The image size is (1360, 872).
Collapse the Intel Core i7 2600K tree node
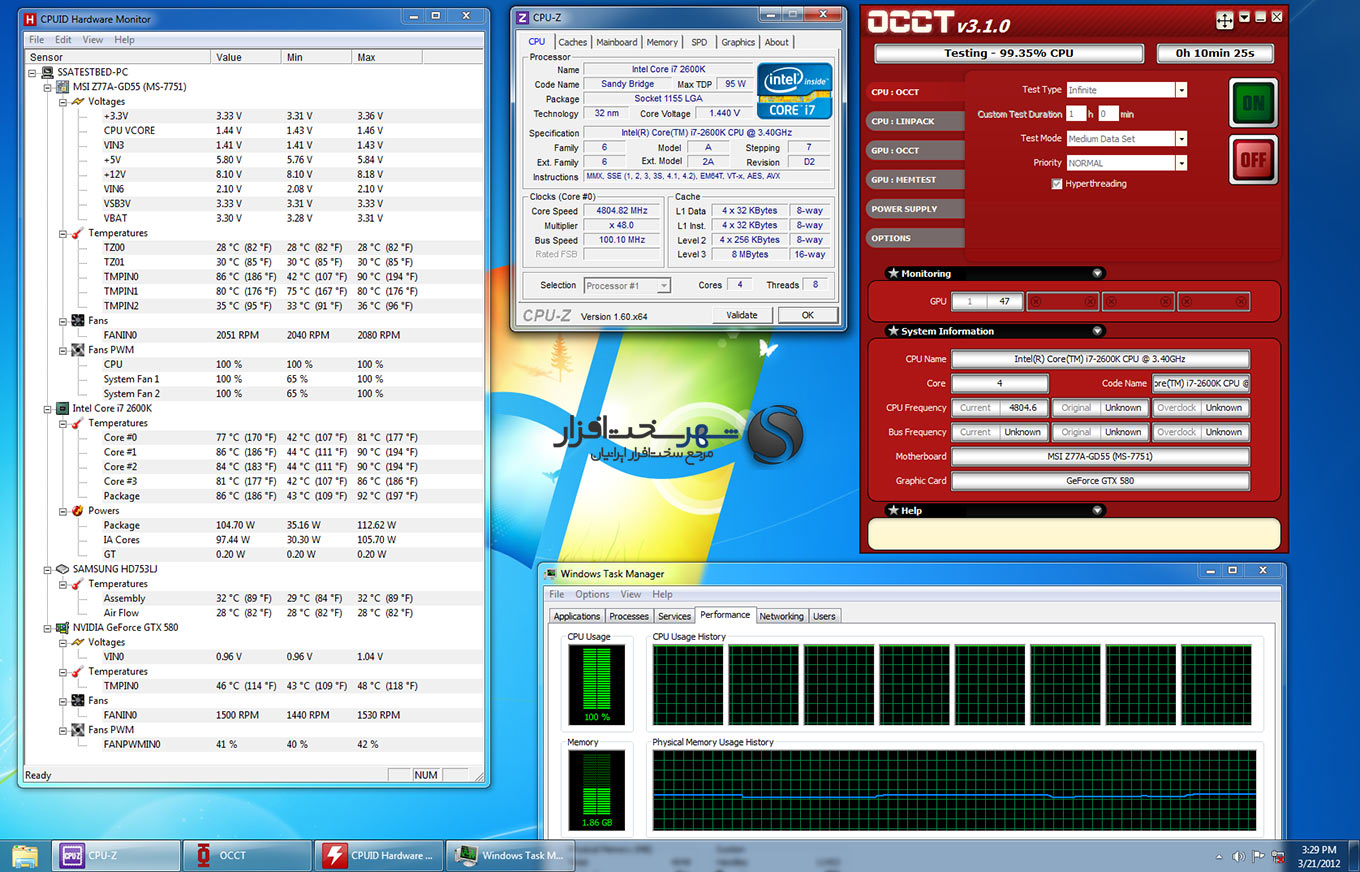48,408
